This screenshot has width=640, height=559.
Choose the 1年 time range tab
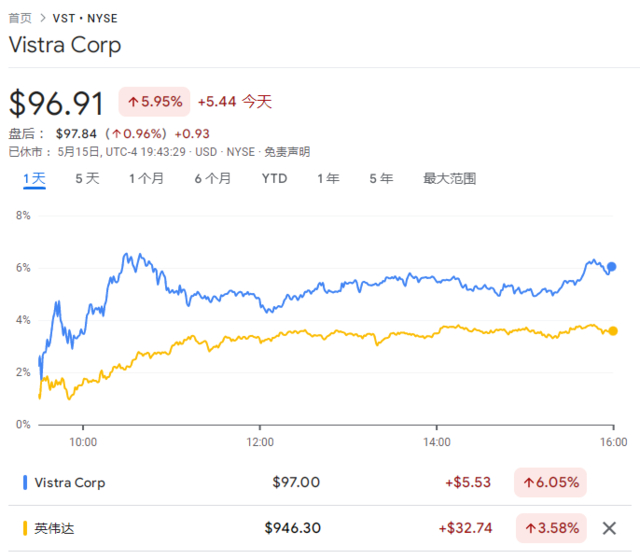click(328, 179)
